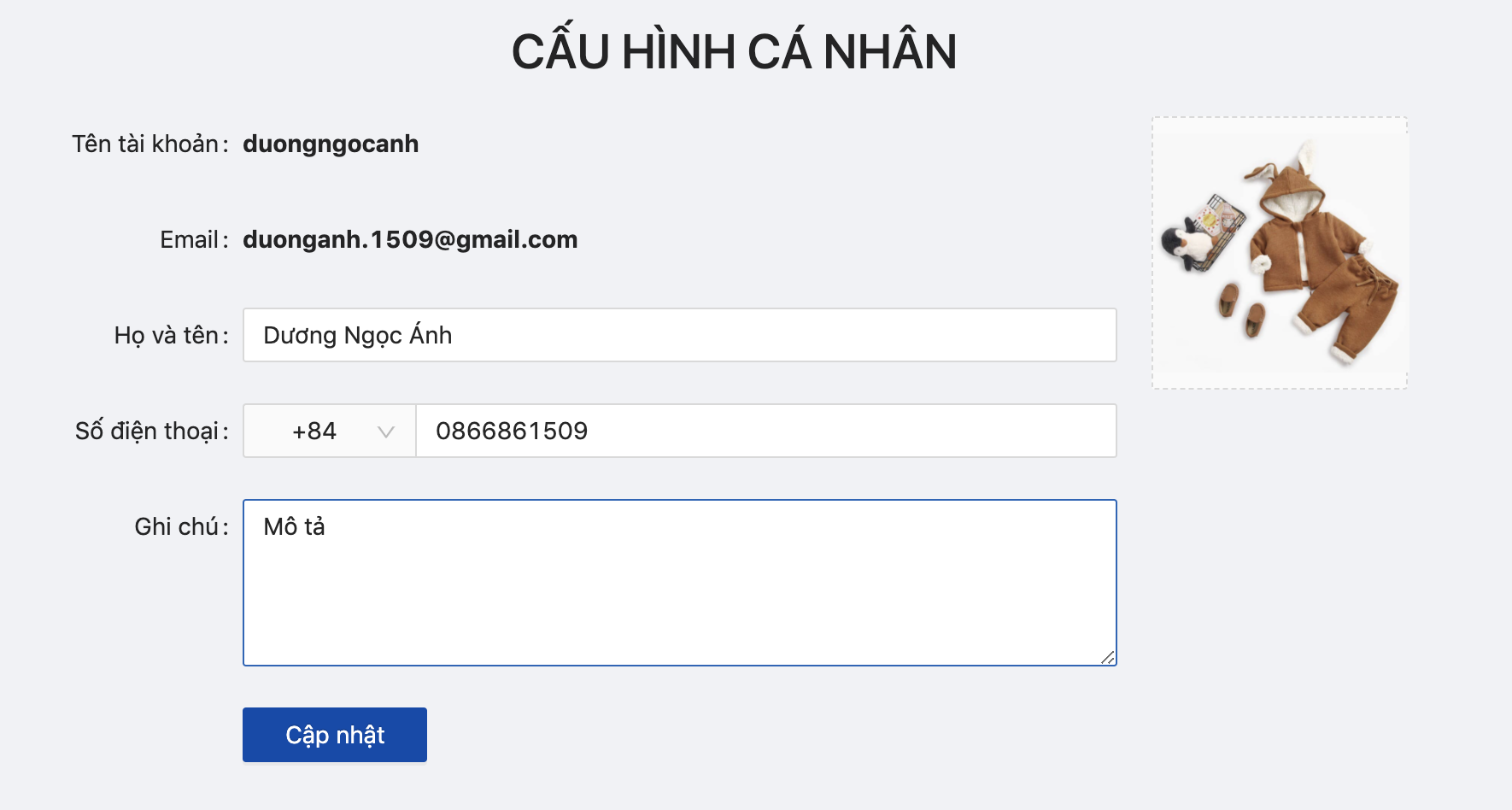Click the chevron arrow beside +84
The height and width of the screenshot is (810, 1512).
tap(386, 431)
